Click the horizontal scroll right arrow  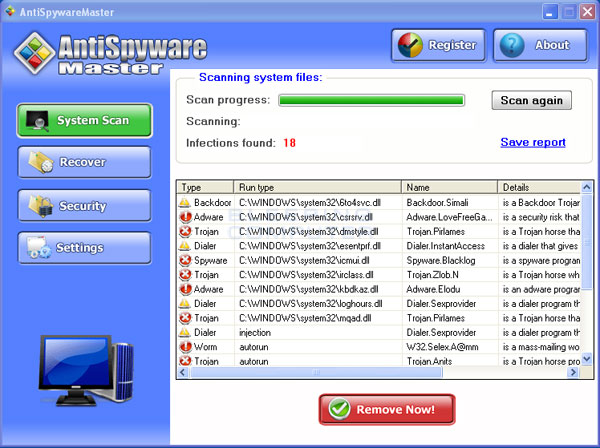click(573, 372)
